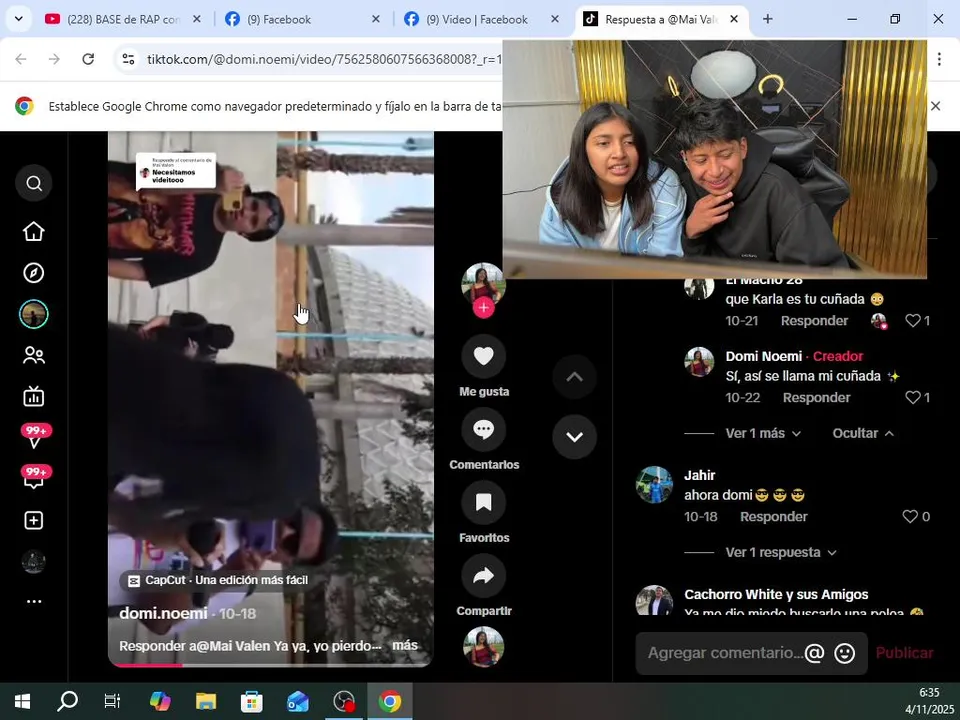960x720 pixels.
Task: Open Windows Start menu
Action: pos(22,701)
